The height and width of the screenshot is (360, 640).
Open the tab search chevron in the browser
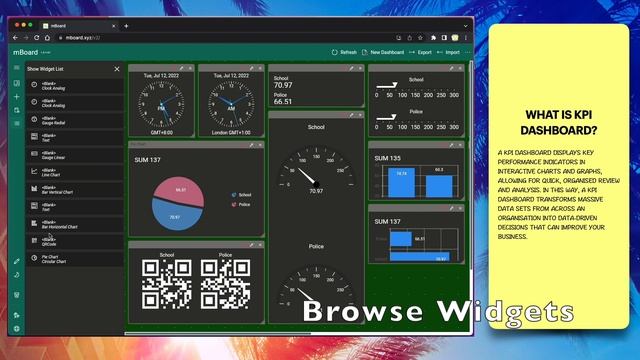466,26
